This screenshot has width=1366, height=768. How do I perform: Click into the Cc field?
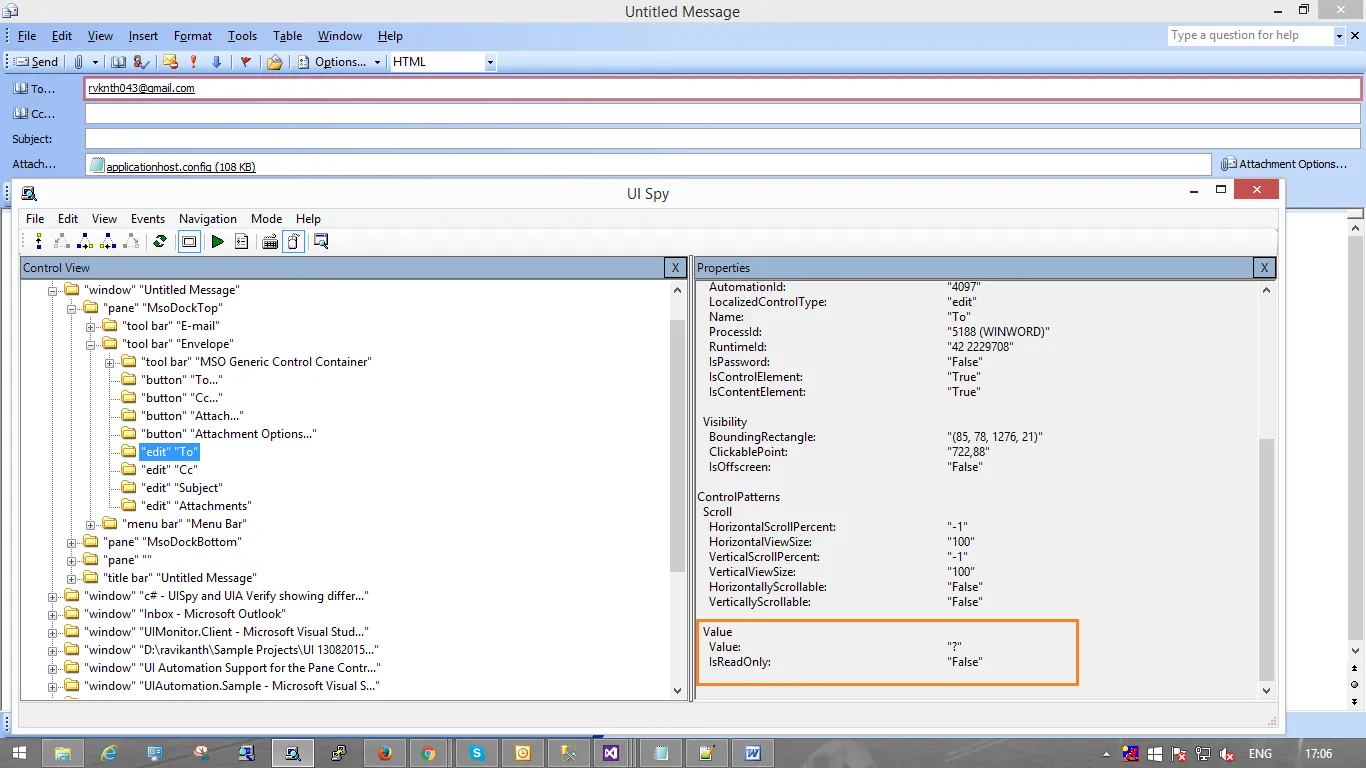coord(723,114)
